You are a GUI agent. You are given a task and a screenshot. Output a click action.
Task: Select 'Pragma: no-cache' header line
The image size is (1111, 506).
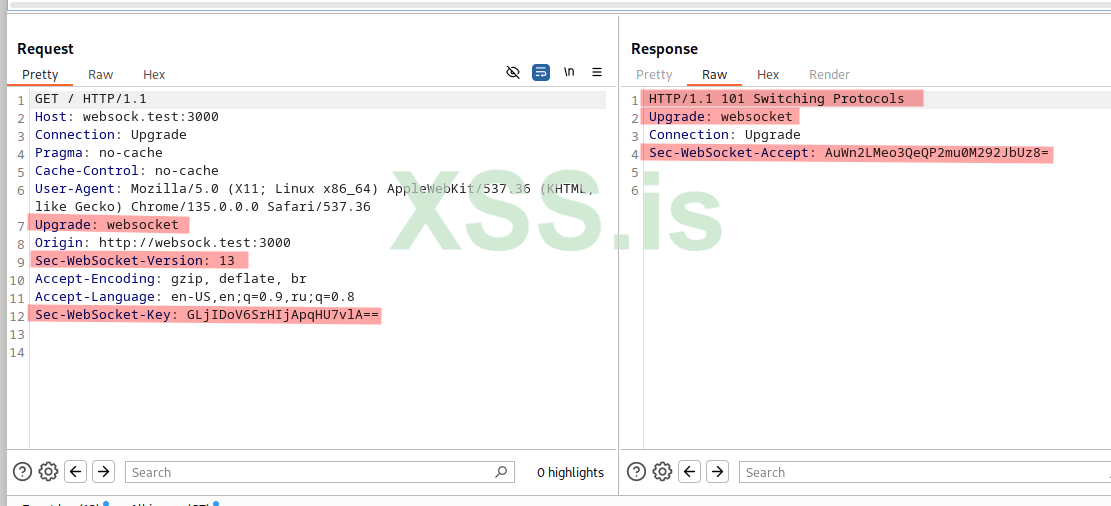98,152
